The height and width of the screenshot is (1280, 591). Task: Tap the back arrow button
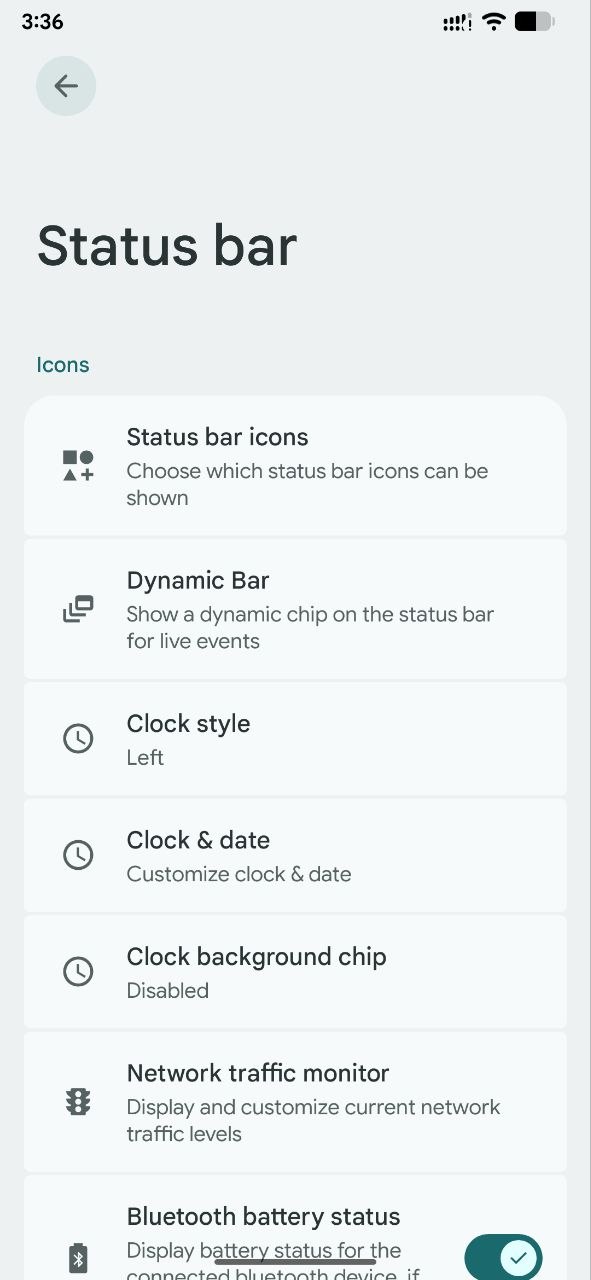(x=66, y=86)
